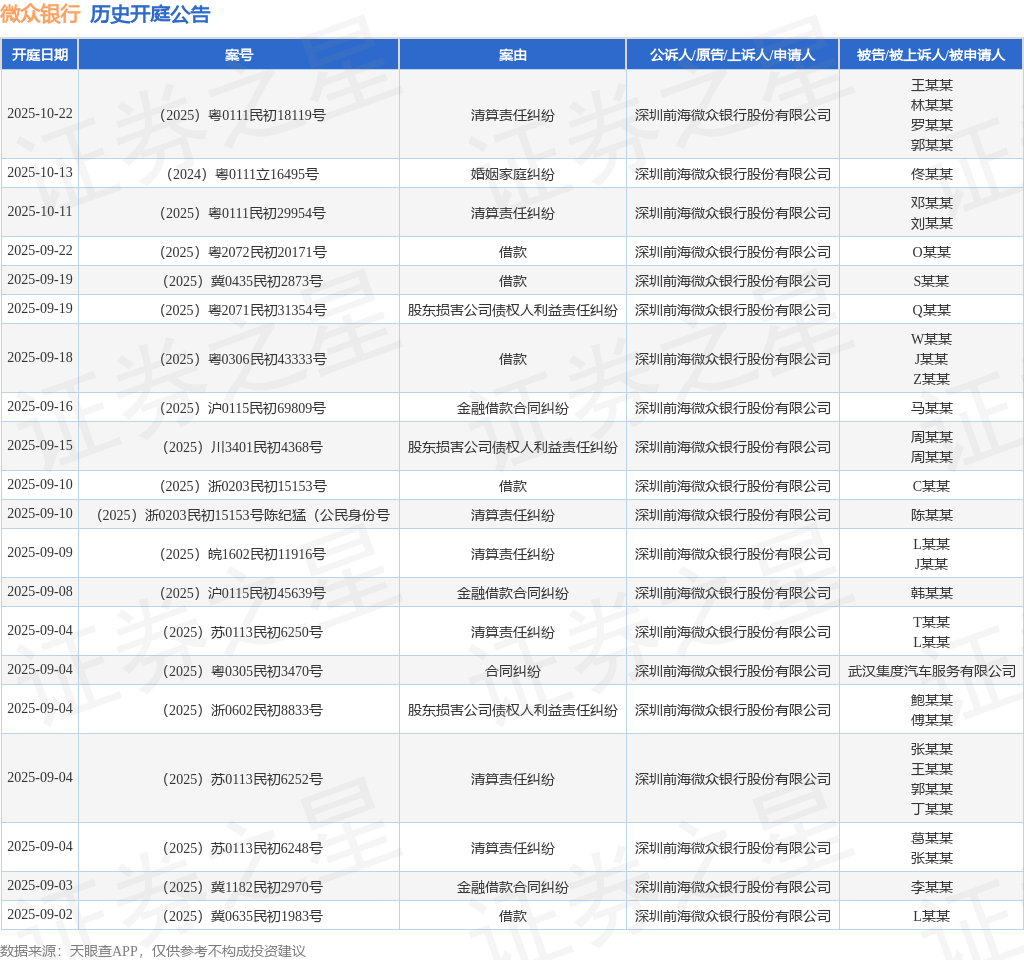The width and height of the screenshot is (1024, 960).
Task: Click the 公诉人/原告/上诉人/申请人 column header
Action: tap(732, 55)
